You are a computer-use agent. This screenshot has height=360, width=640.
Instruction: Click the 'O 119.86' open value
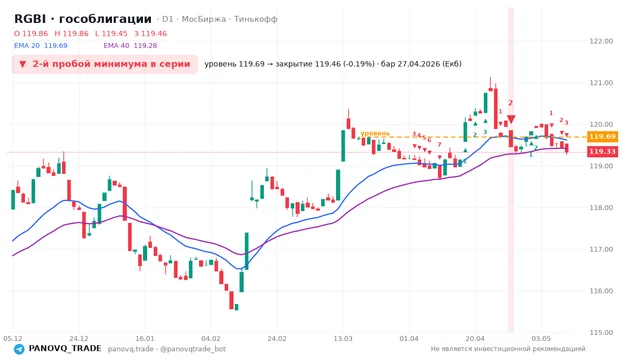pyautogui.click(x=31, y=33)
